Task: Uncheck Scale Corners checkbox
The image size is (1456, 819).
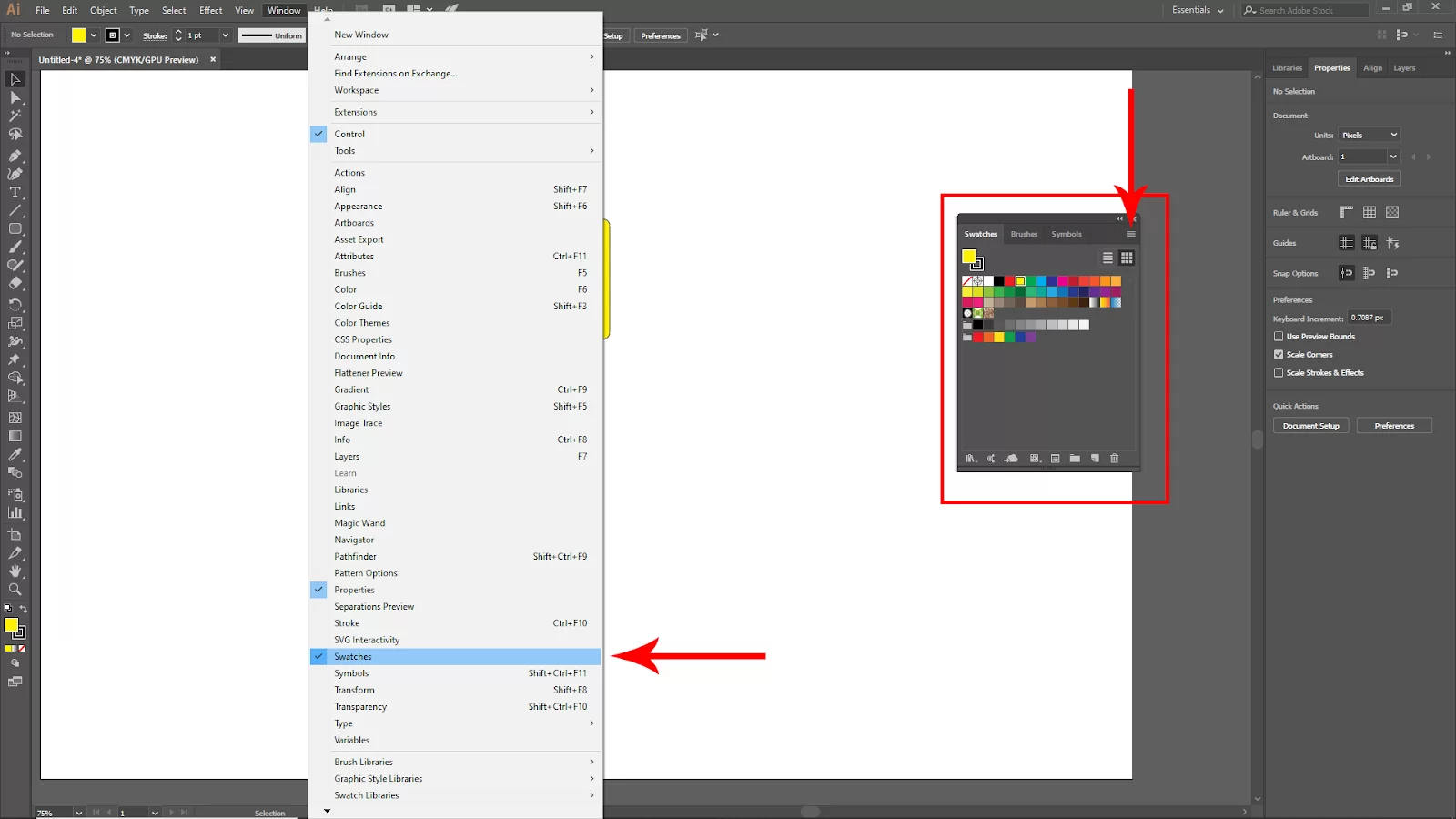Action: tap(1279, 355)
